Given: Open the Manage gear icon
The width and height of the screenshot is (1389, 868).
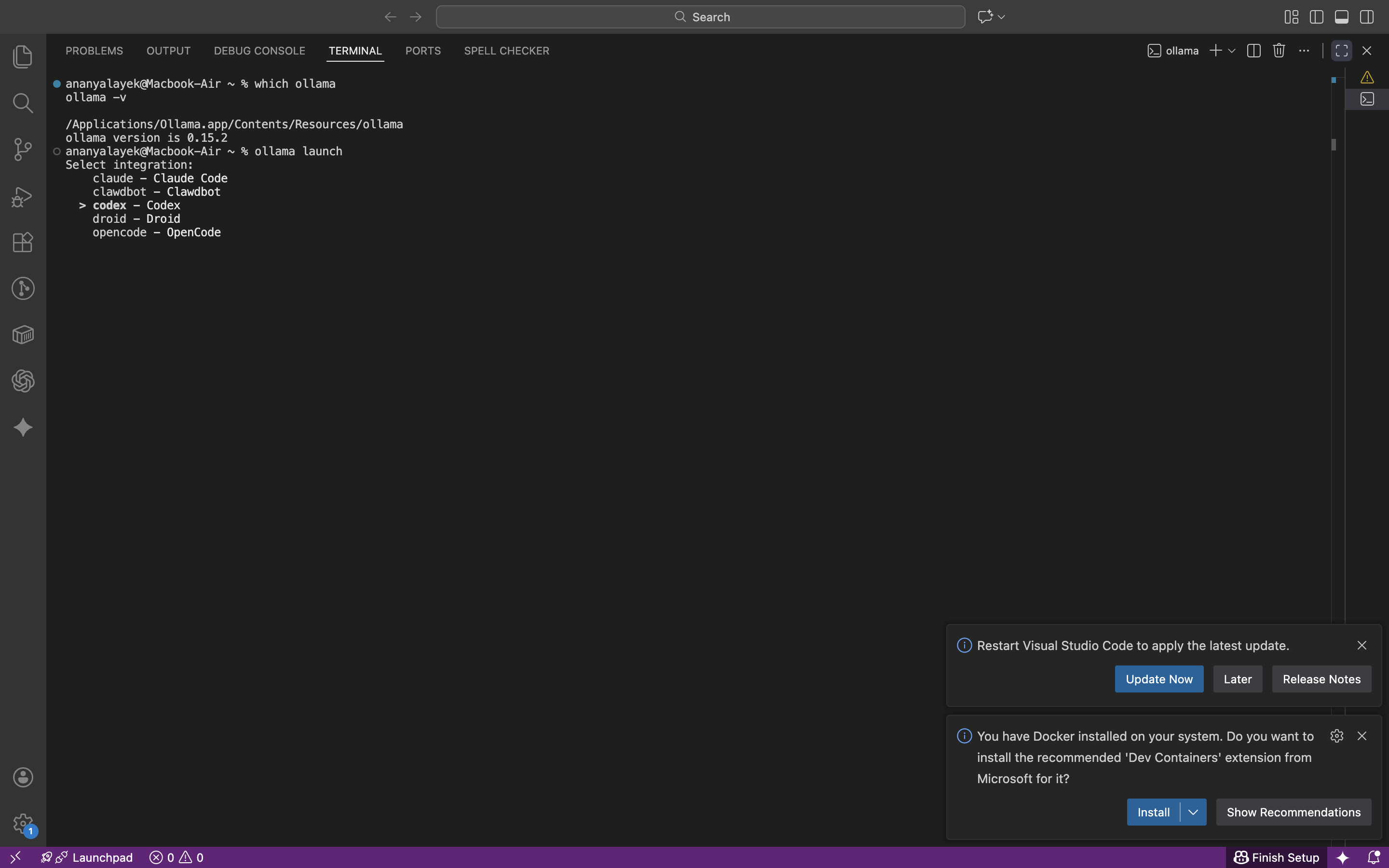Looking at the screenshot, I should (x=23, y=824).
